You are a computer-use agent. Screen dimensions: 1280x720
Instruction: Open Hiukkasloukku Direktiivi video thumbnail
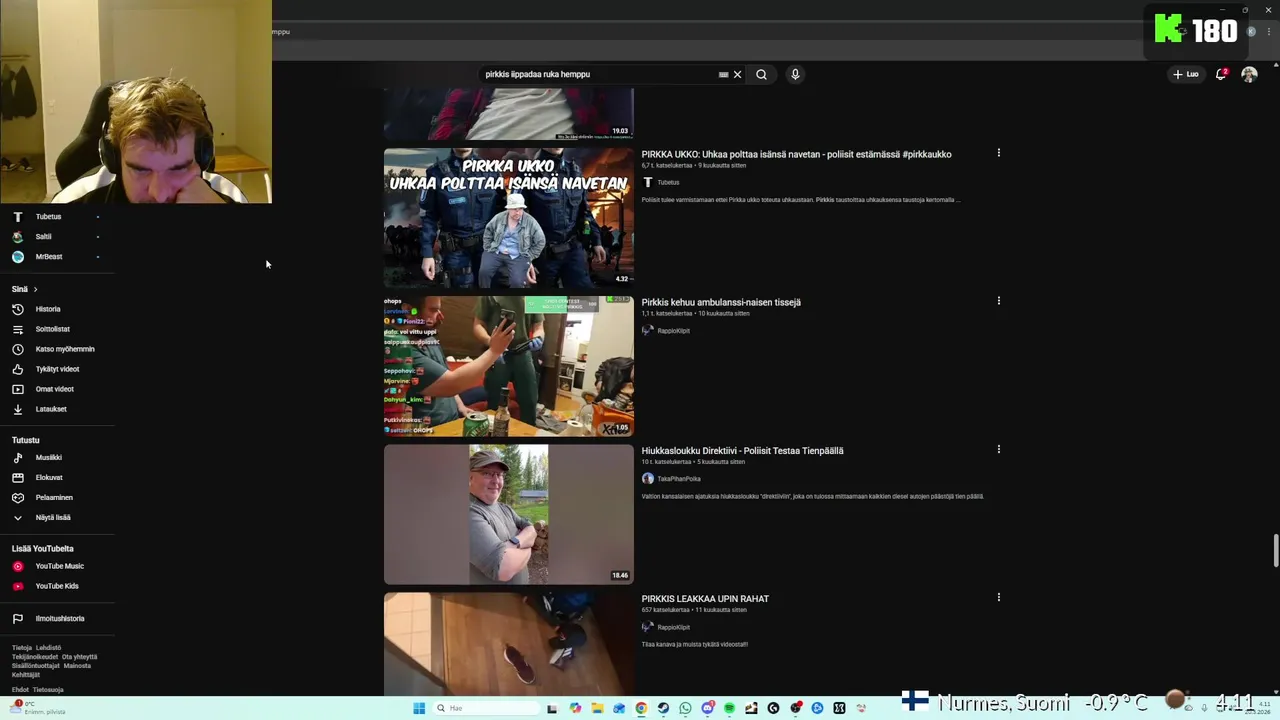pyautogui.click(x=509, y=514)
